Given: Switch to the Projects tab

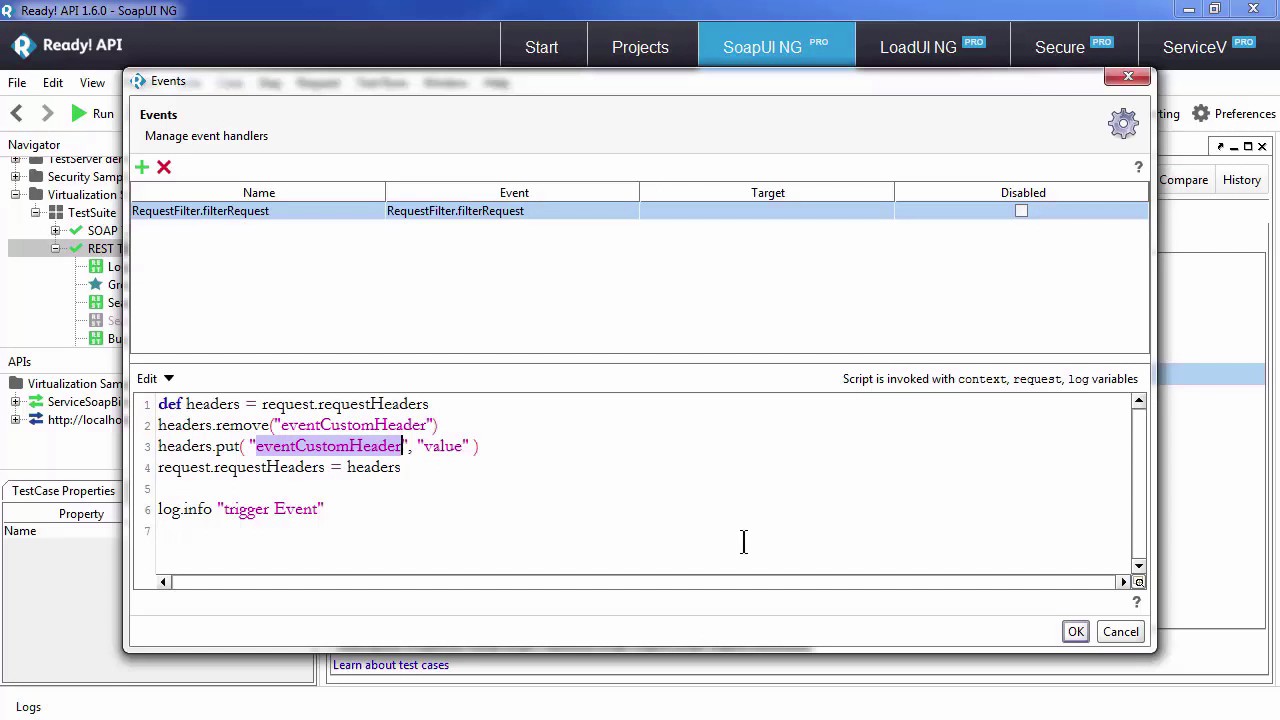Looking at the screenshot, I should [x=640, y=47].
